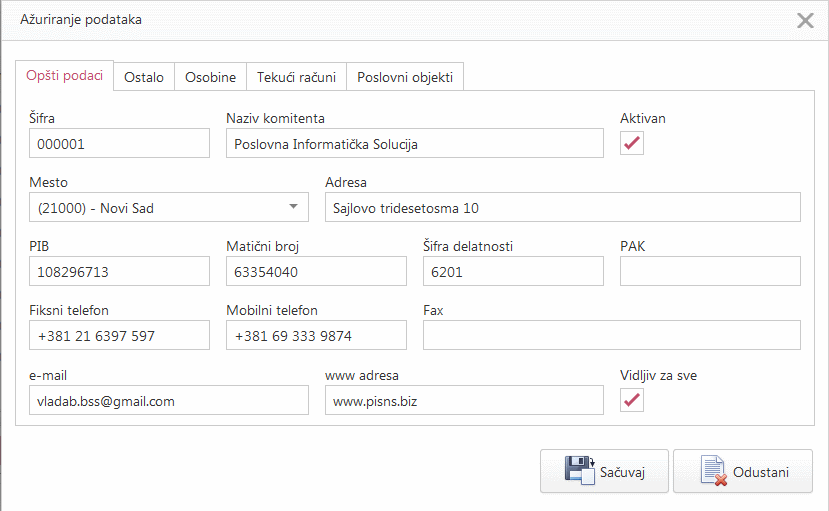829x511 pixels.
Task: Switch to the Ostalo tab
Action: pyautogui.click(x=144, y=77)
